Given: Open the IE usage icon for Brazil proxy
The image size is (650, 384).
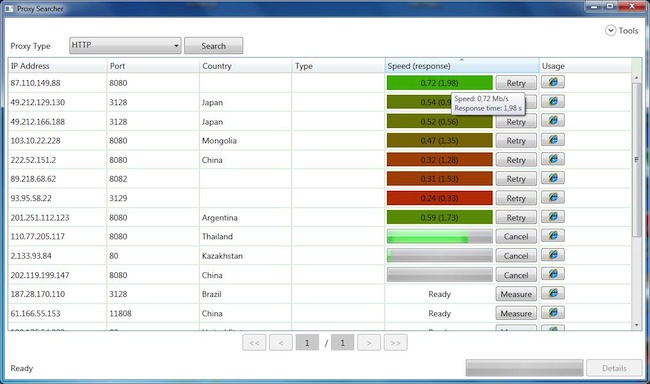Looking at the screenshot, I should (x=553, y=294).
